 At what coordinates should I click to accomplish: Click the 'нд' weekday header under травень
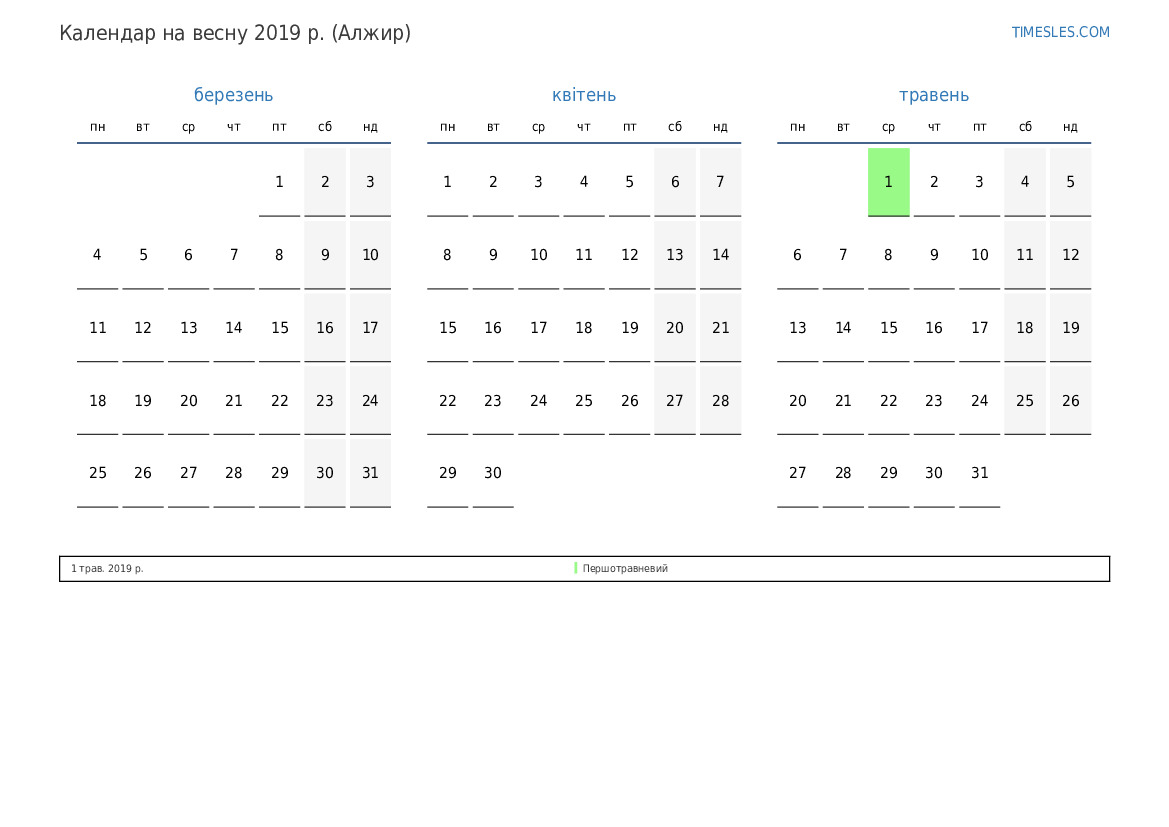pos(1070,127)
